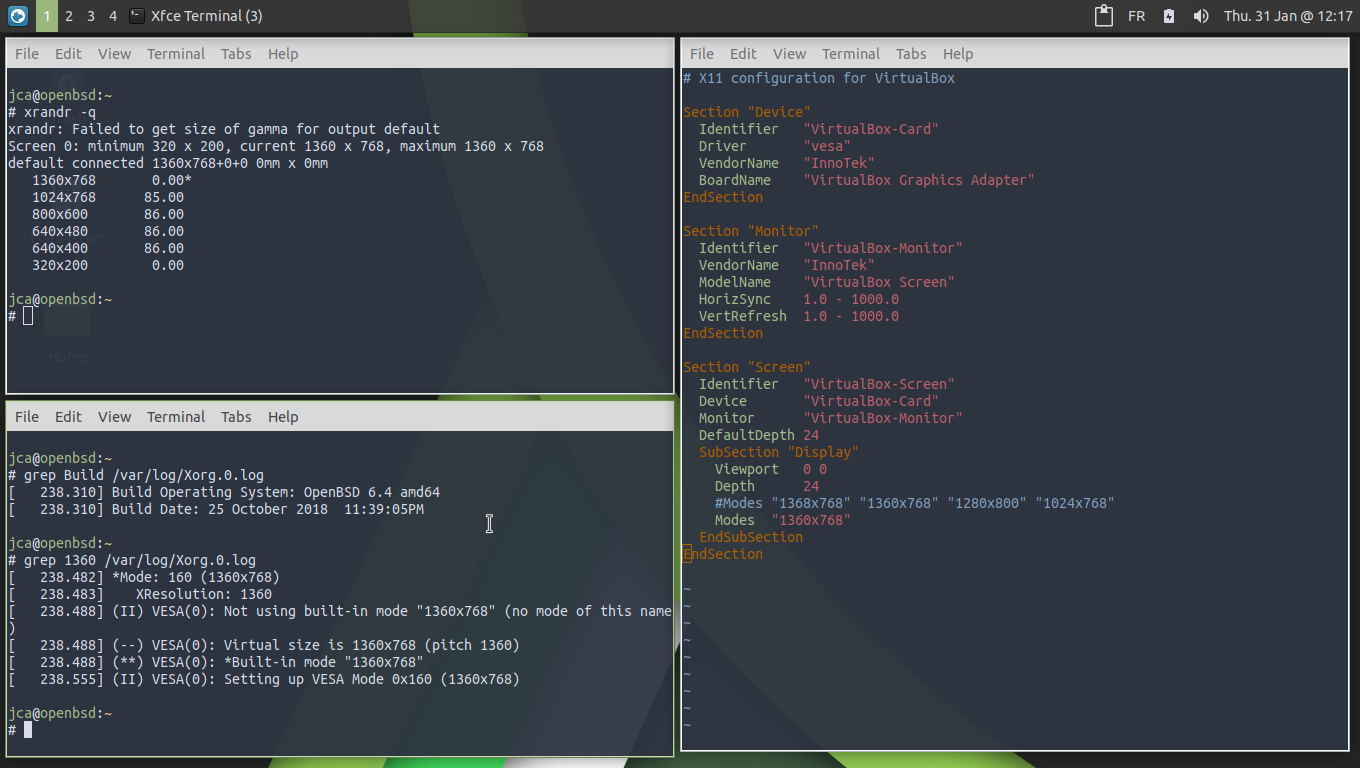Click the Section "Screen" line
Viewport: 1360px width, 768px height.
tap(747, 367)
